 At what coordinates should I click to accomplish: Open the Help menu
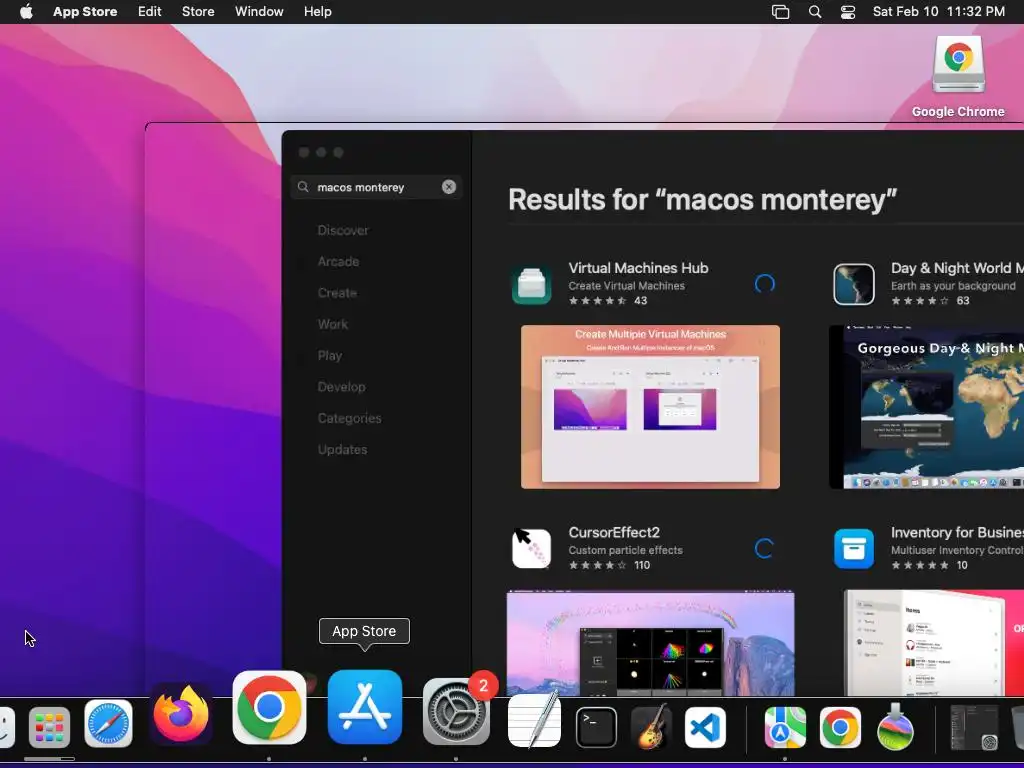pos(317,12)
